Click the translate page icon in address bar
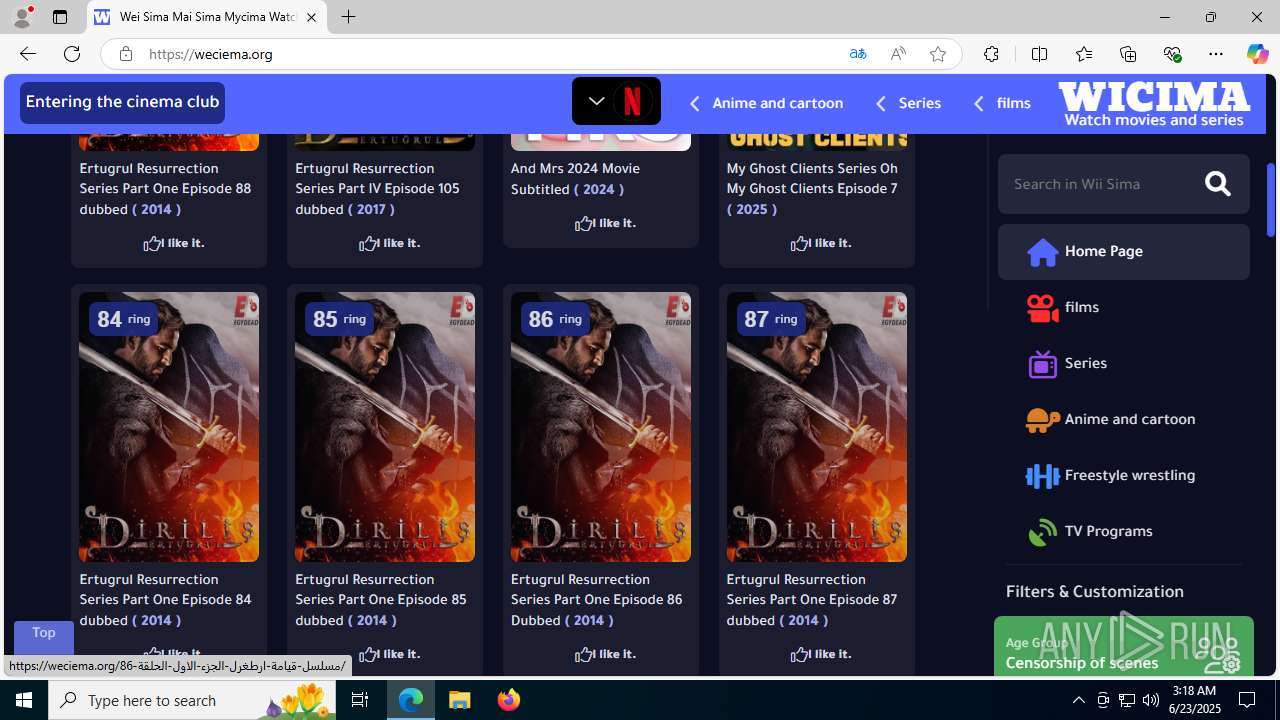Screen dimensions: 1280x720 857,54
